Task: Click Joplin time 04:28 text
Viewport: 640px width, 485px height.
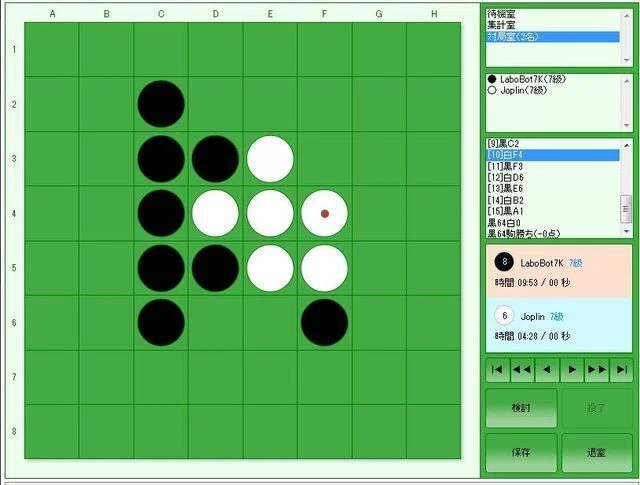Action: tap(532, 336)
